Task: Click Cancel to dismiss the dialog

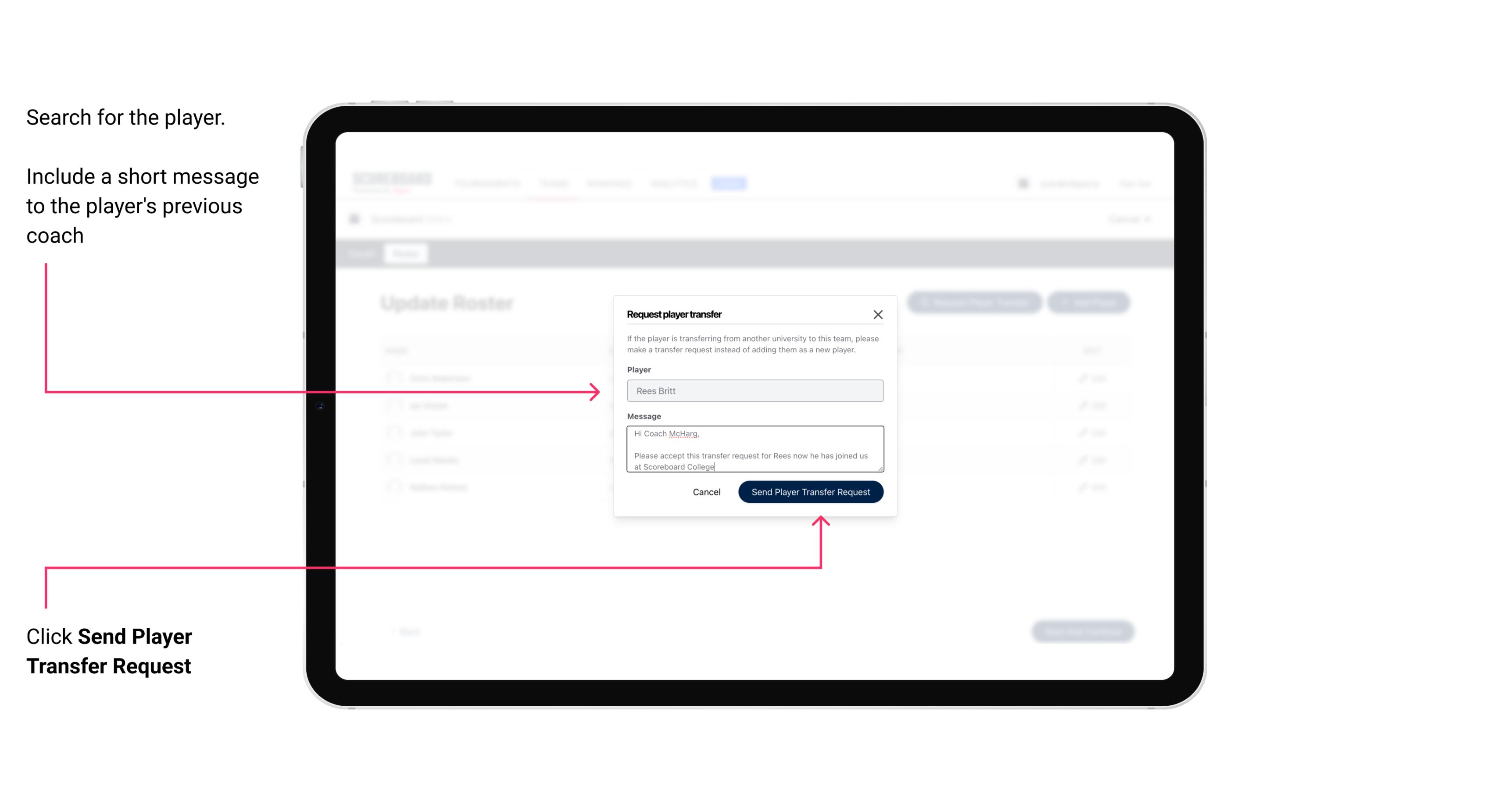Action: (x=707, y=491)
